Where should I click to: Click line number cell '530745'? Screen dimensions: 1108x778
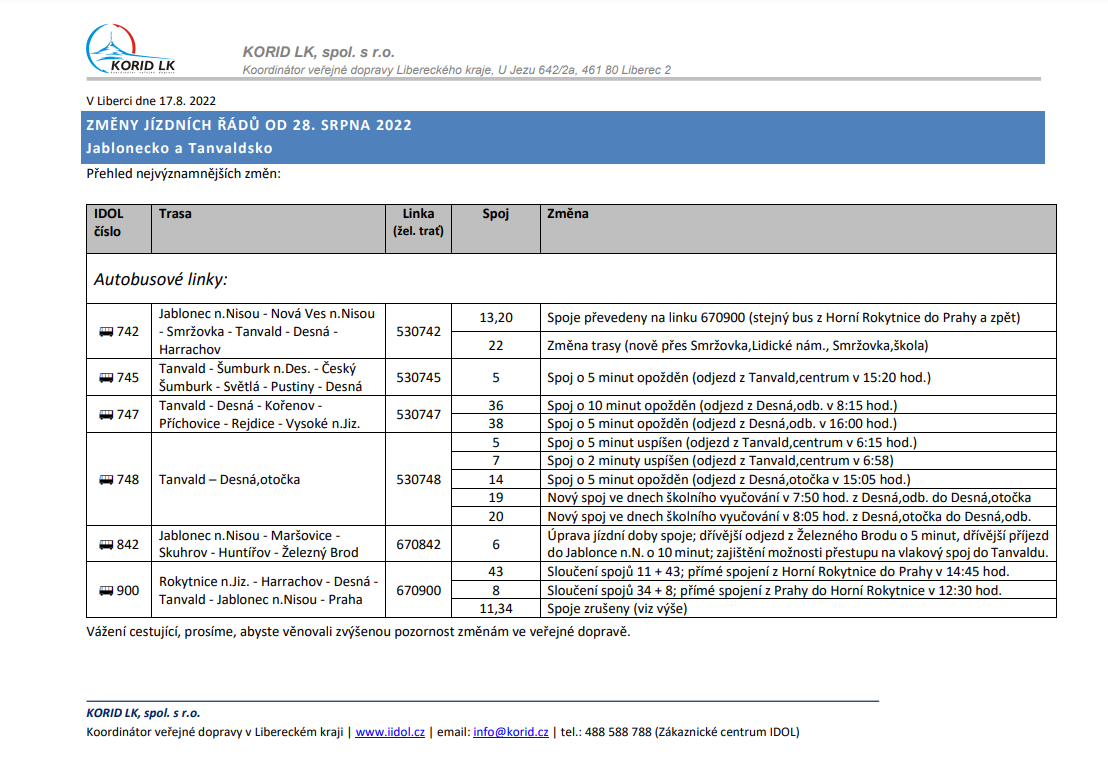click(418, 377)
